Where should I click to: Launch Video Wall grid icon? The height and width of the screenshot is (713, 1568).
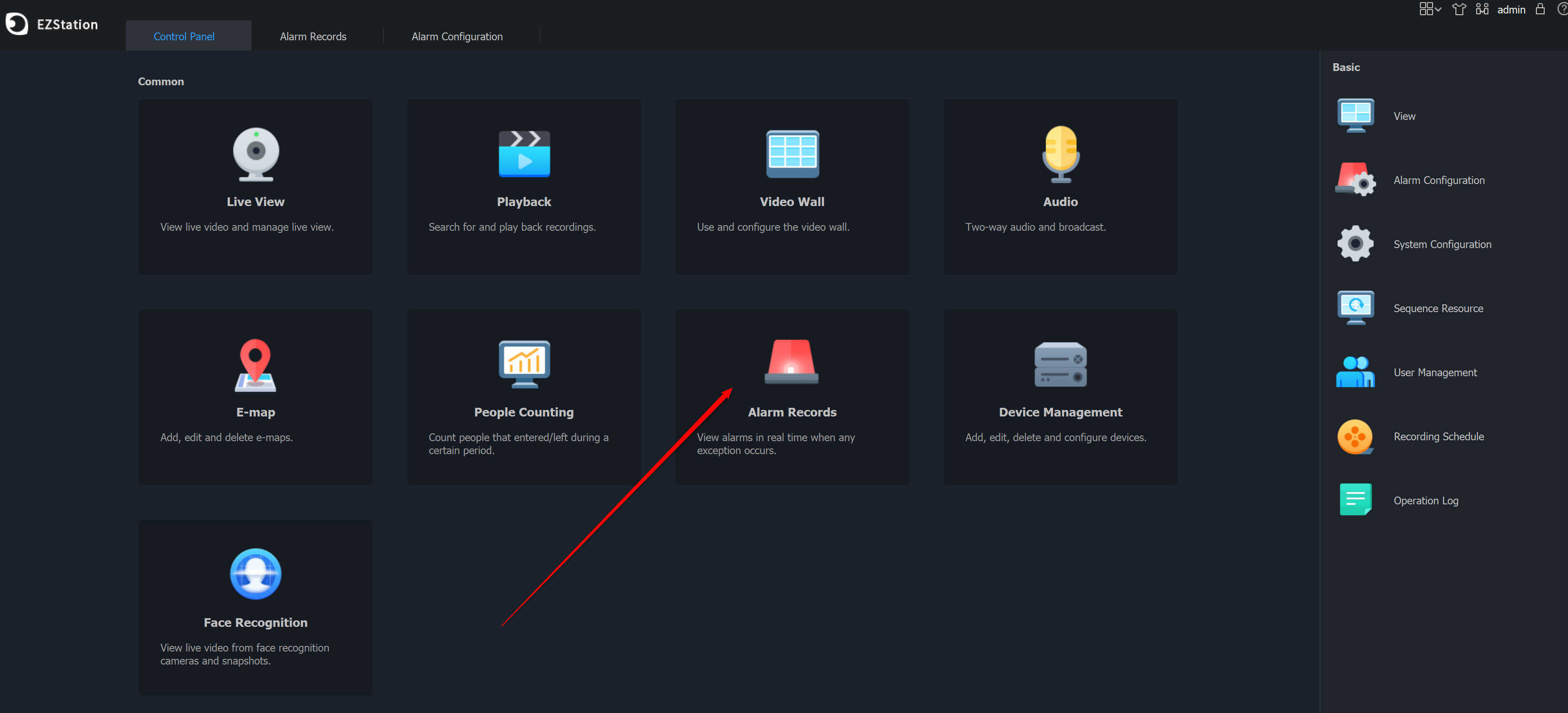[792, 154]
